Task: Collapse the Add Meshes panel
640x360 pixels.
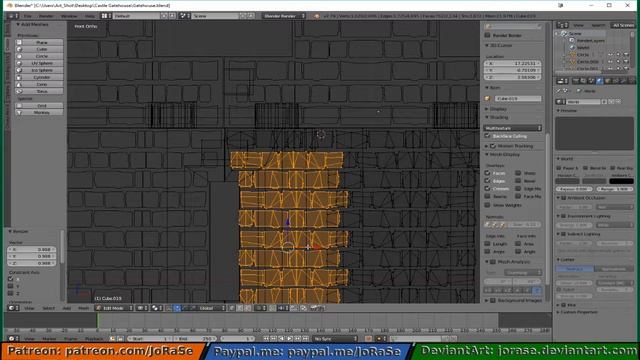Action: [x=18, y=25]
